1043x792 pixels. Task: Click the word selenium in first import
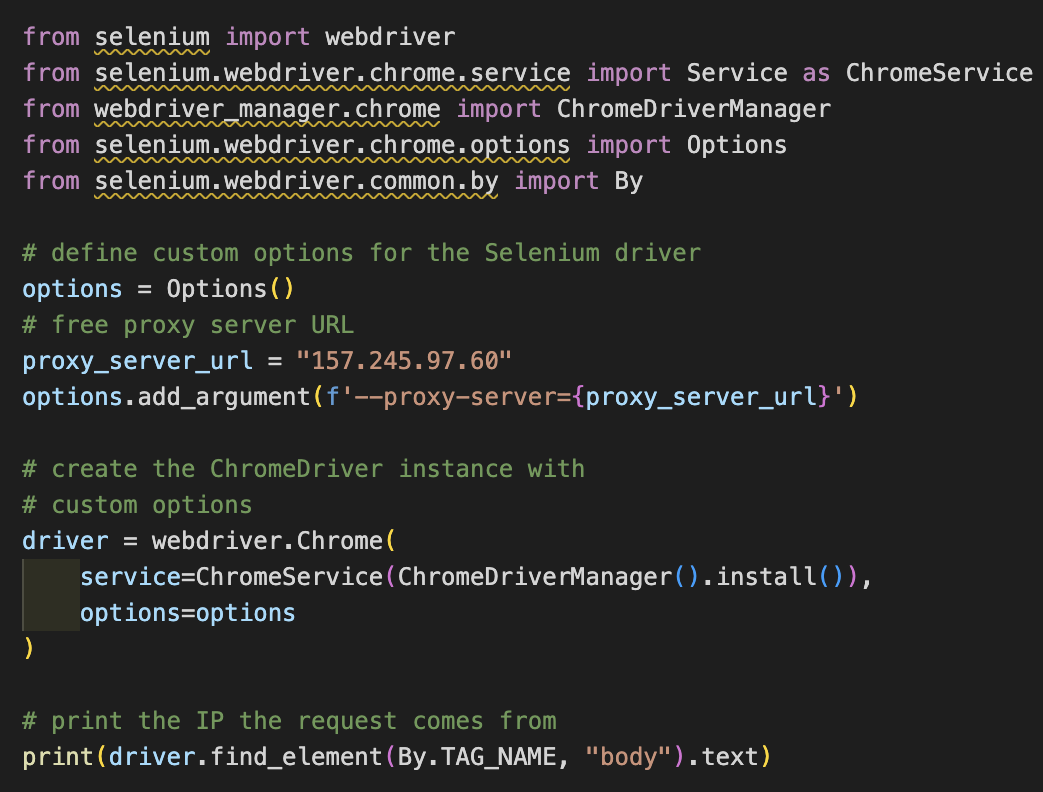[152, 37]
